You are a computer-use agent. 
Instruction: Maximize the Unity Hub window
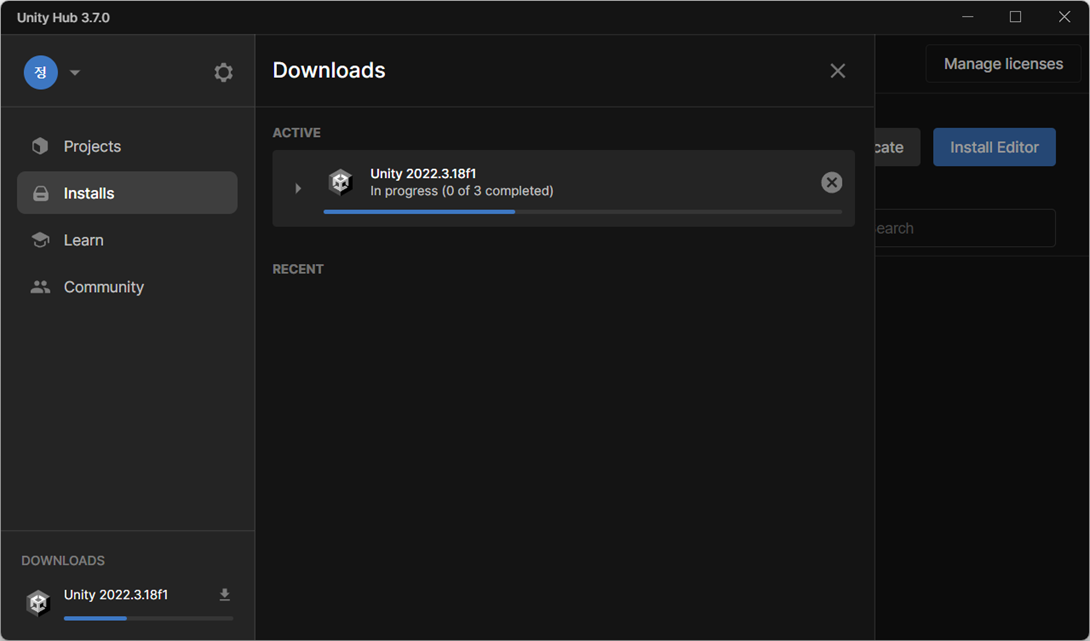point(1016,17)
